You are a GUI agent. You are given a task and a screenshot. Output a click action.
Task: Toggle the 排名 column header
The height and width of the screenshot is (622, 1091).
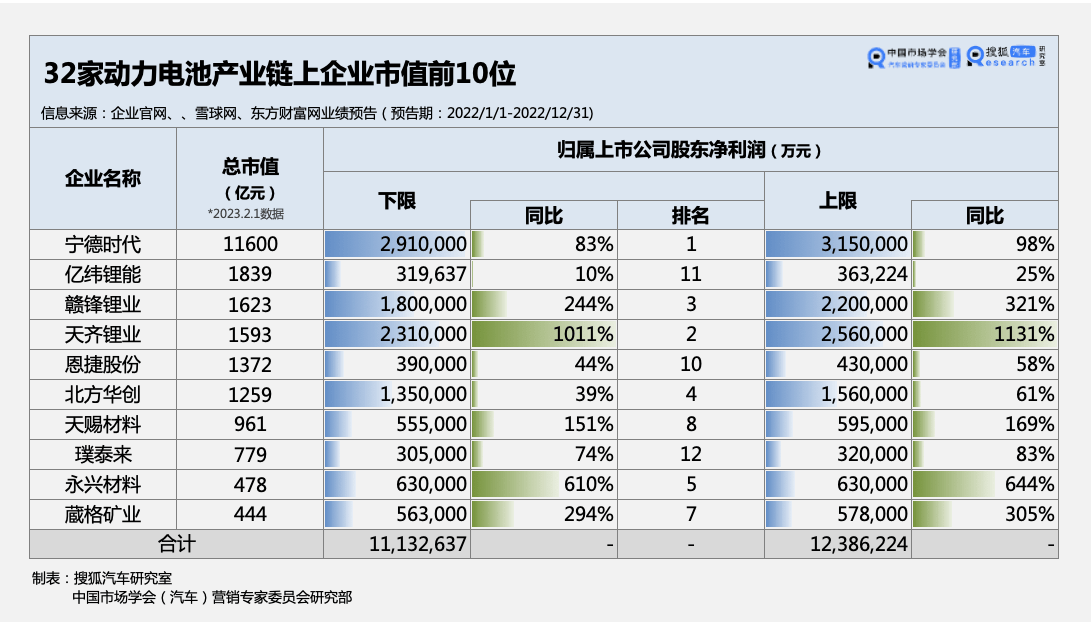691,215
